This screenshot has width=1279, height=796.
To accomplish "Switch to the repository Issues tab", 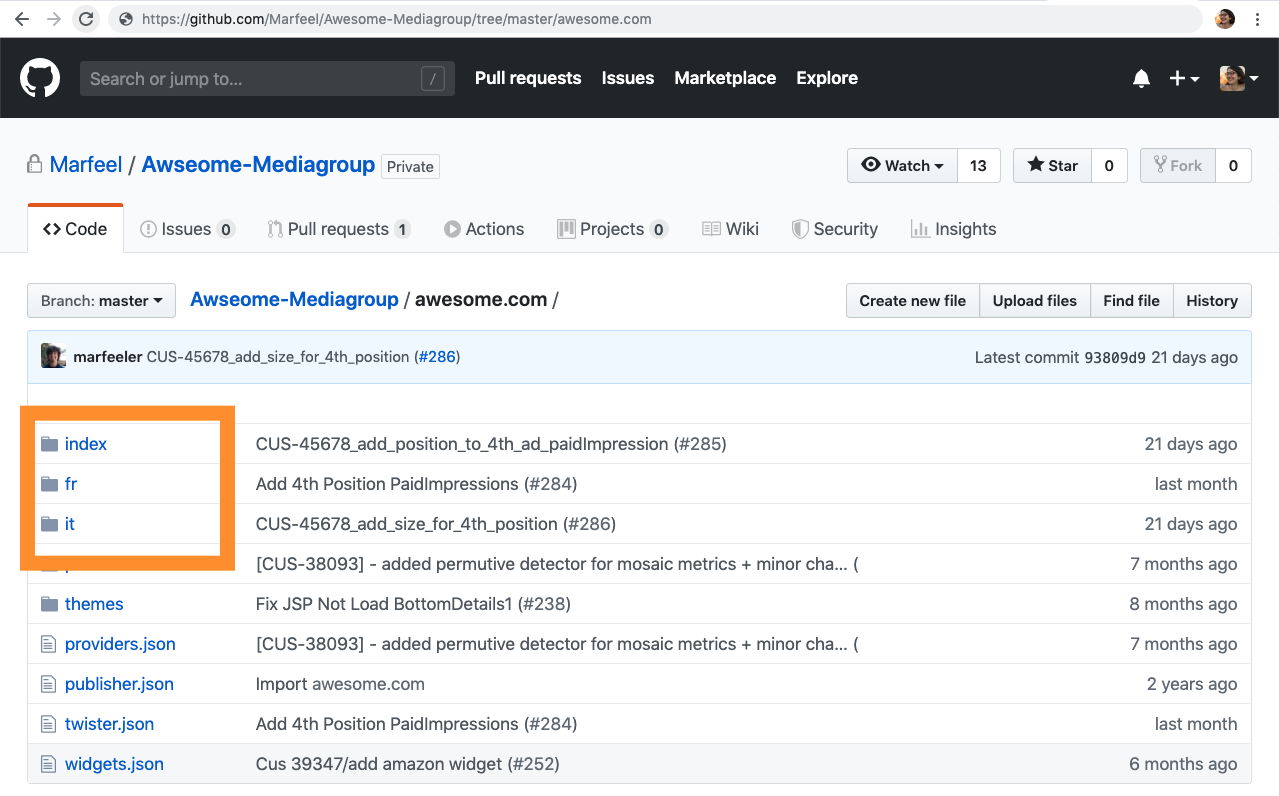I will (187, 229).
